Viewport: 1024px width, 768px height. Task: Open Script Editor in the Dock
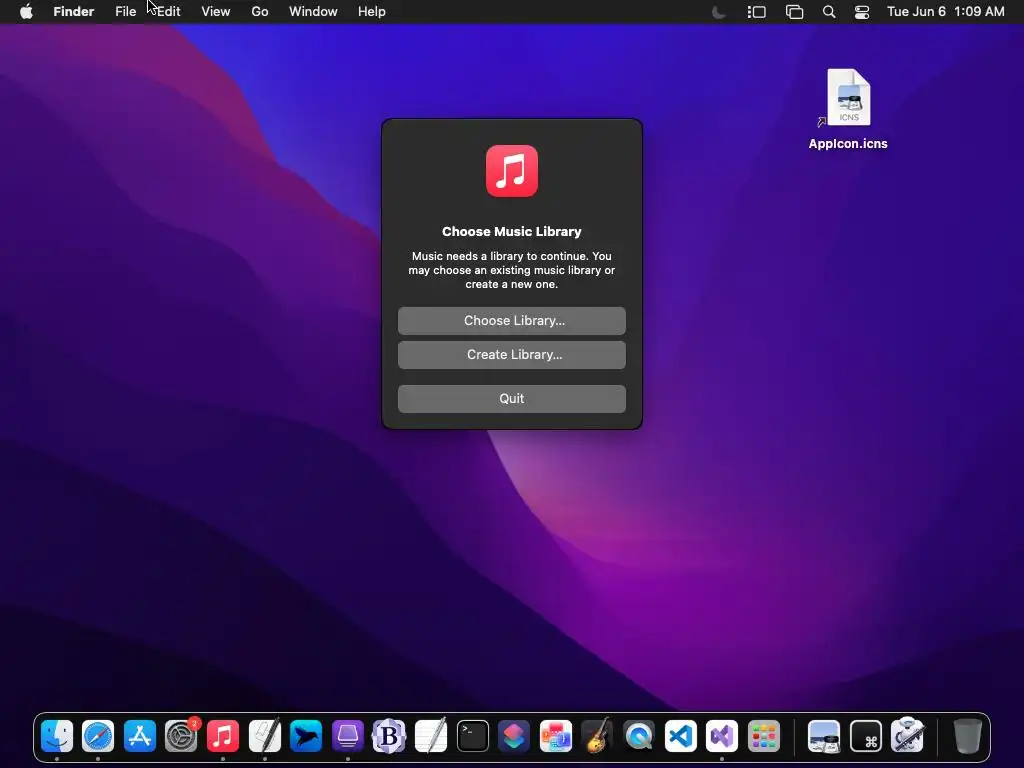pos(264,736)
